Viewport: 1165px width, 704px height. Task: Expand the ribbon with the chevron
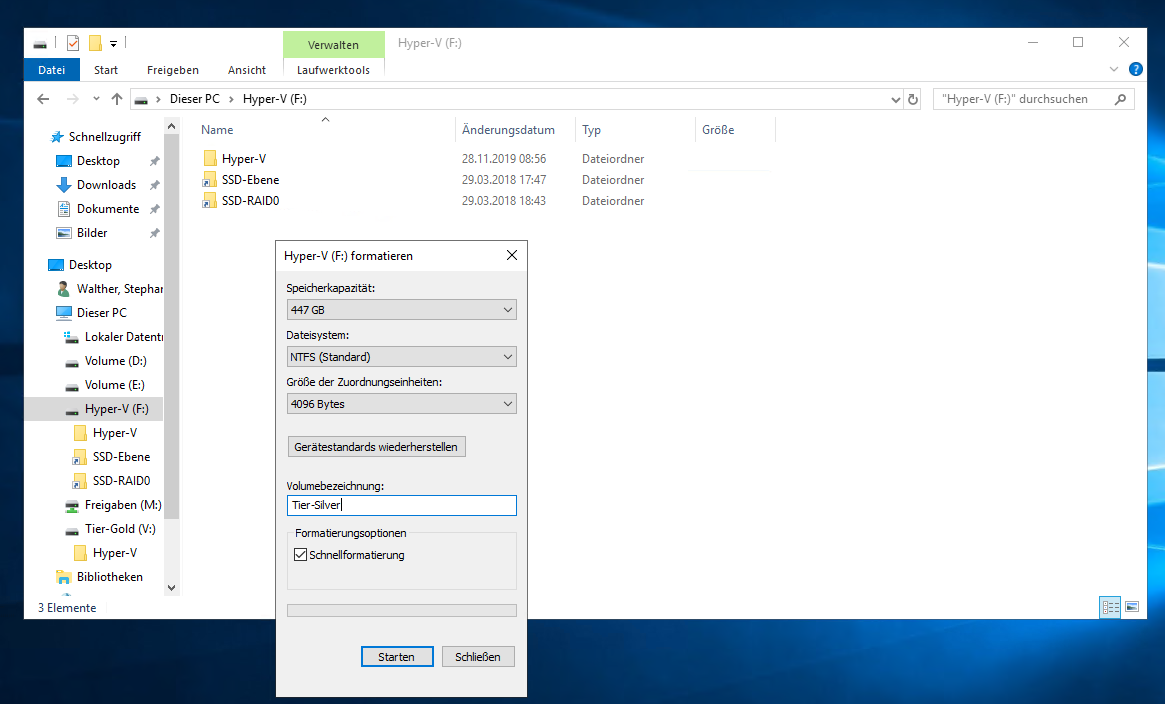1114,69
